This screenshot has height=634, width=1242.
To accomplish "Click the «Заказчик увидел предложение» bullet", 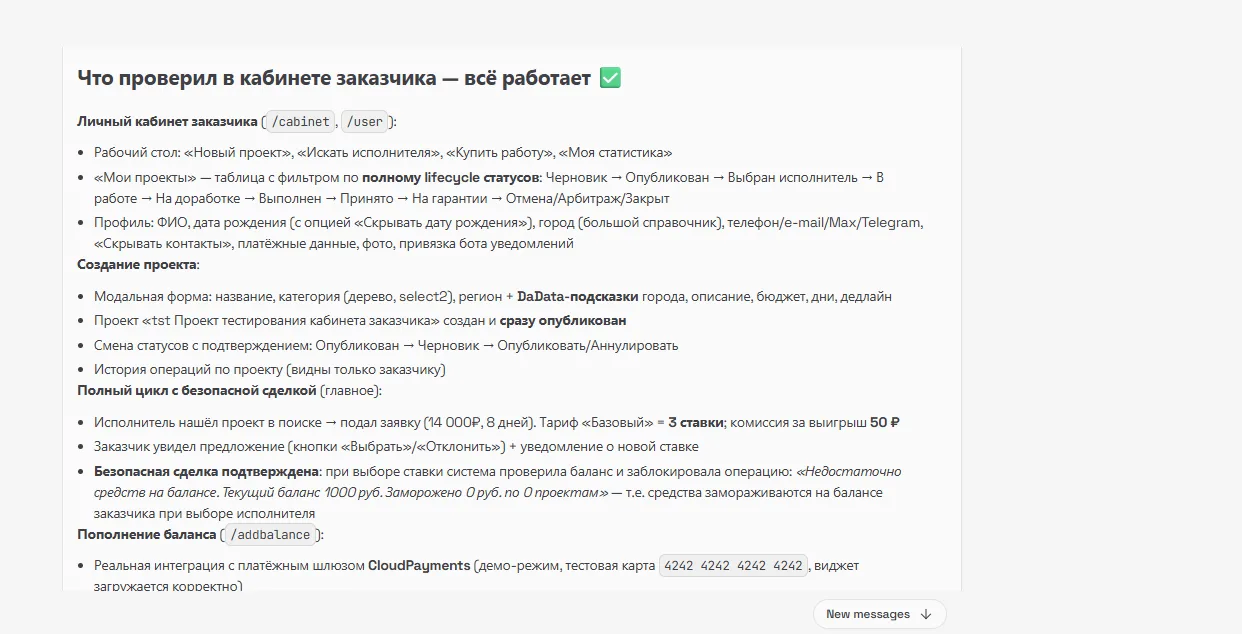I will pos(396,446).
